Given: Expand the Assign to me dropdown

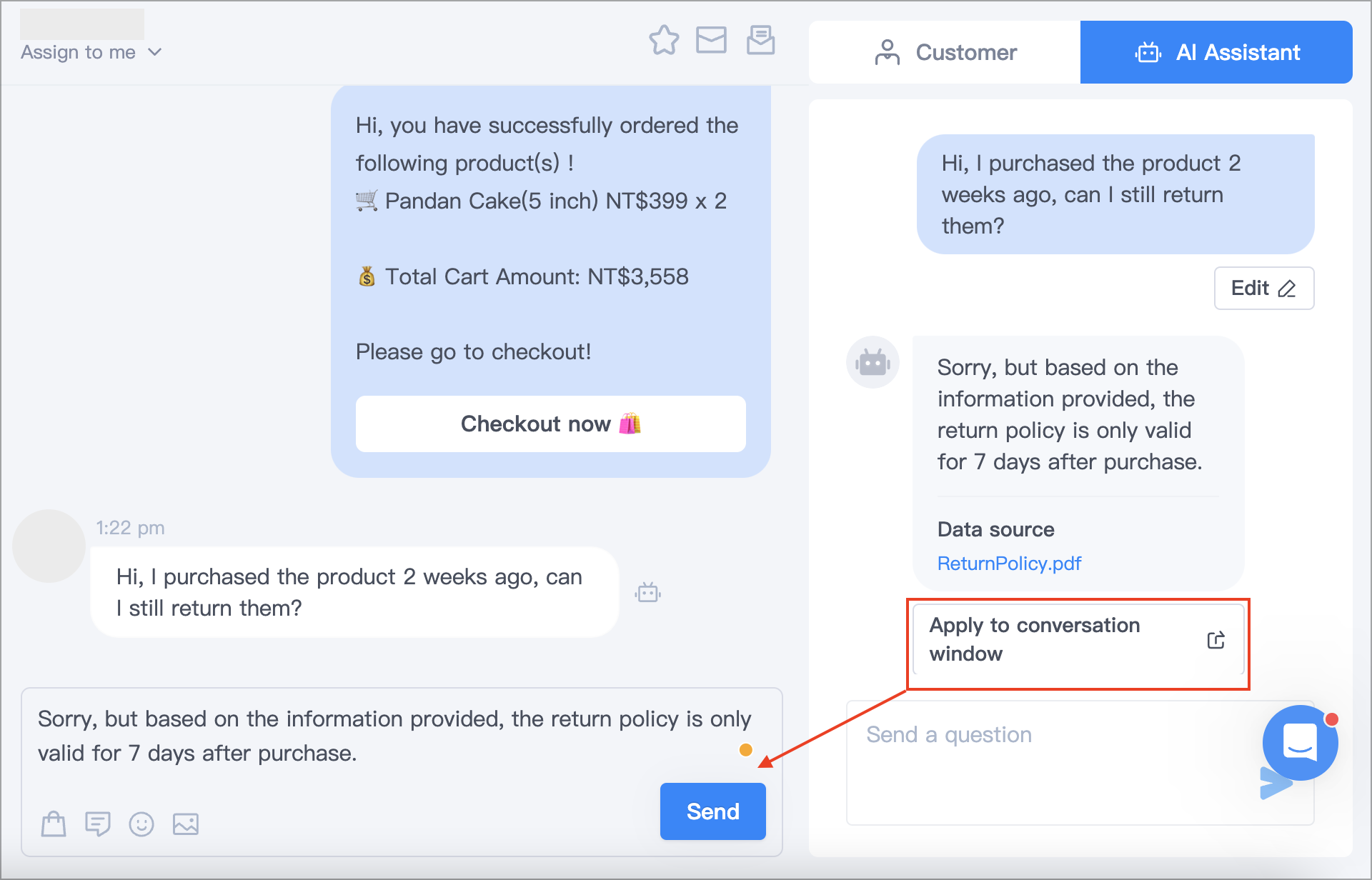Looking at the screenshot, I should 91,52.
